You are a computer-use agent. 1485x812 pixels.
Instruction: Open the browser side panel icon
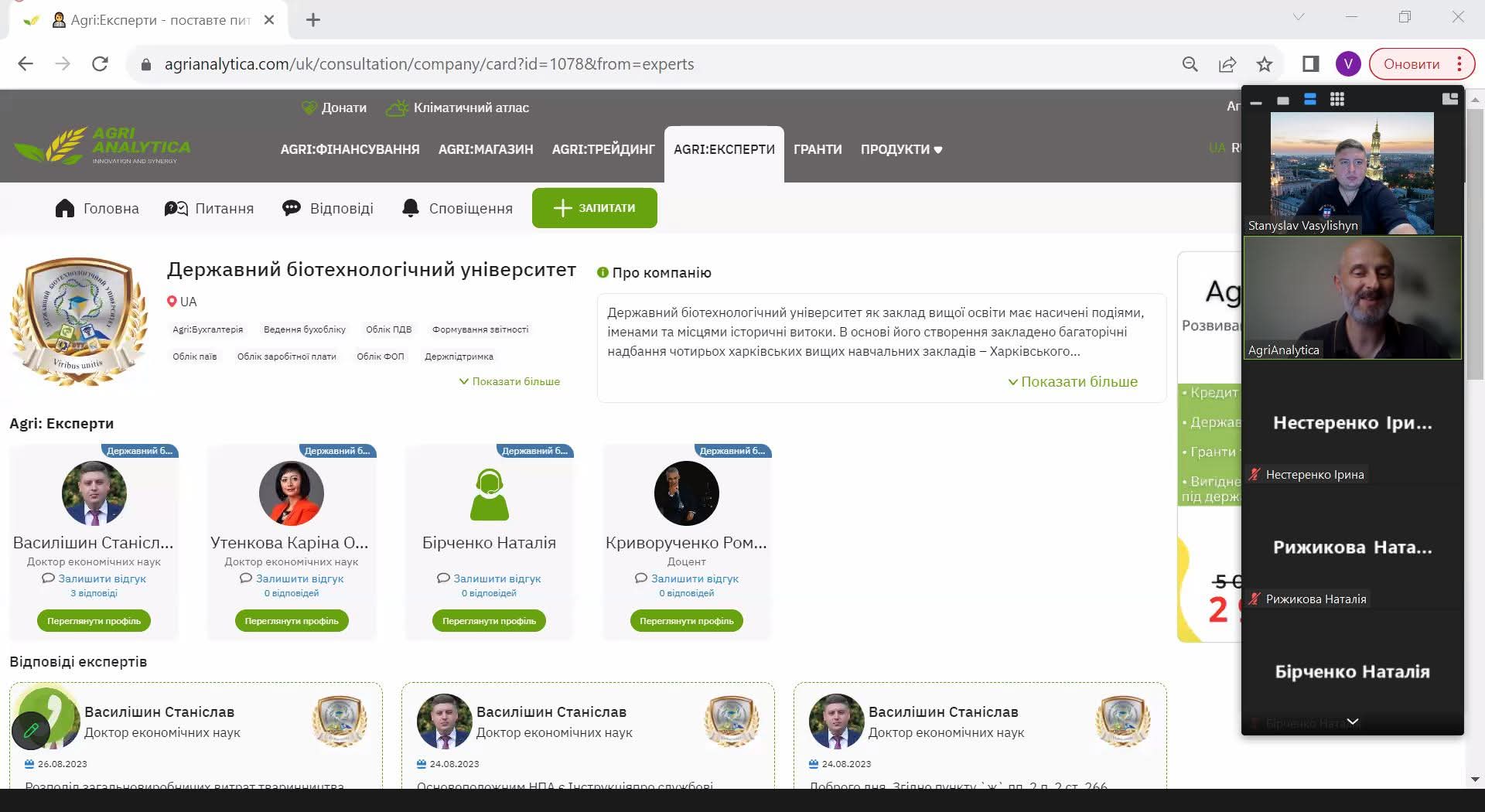[1310, 64]
